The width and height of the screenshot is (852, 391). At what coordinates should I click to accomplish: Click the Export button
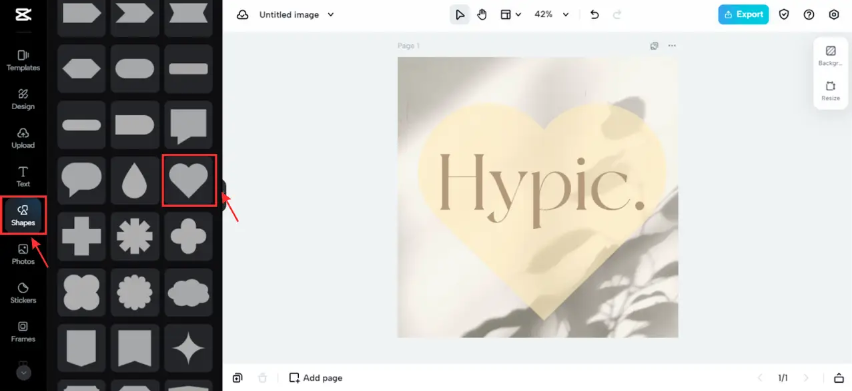pyautogui.click(x=743, y=15)
